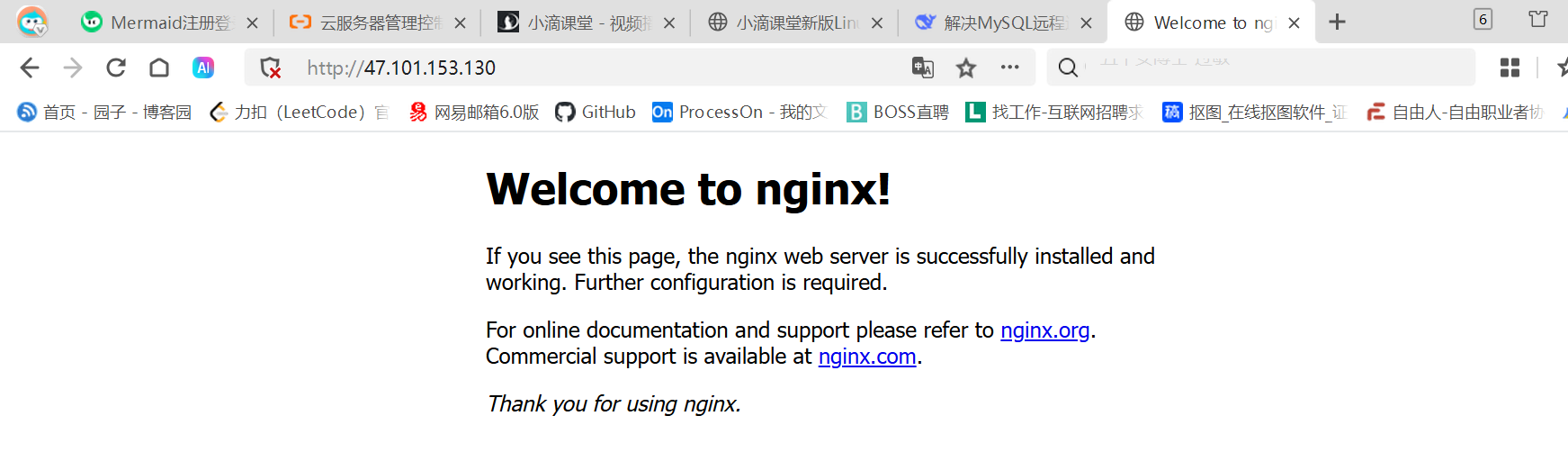This screenshot has width=1568, height=470.
Task: Open the ProcessOn - 我的文 bookmark
Action: click(739, 112)
